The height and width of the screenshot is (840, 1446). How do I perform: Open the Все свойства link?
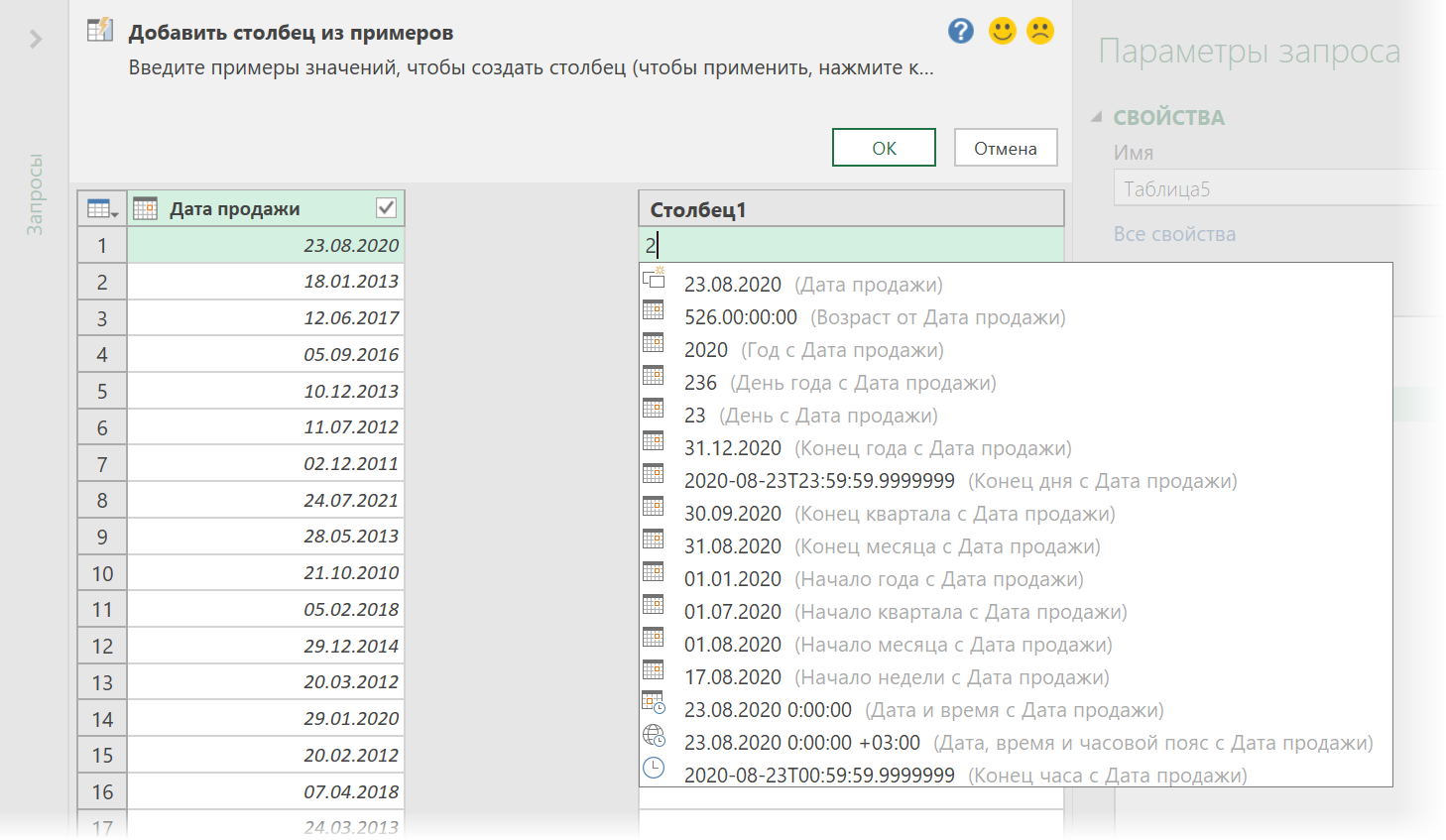1174,234
